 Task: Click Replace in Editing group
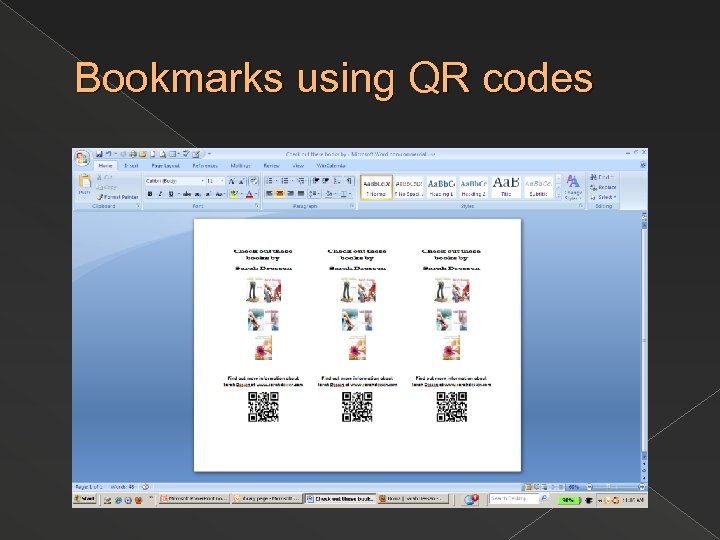603,187
